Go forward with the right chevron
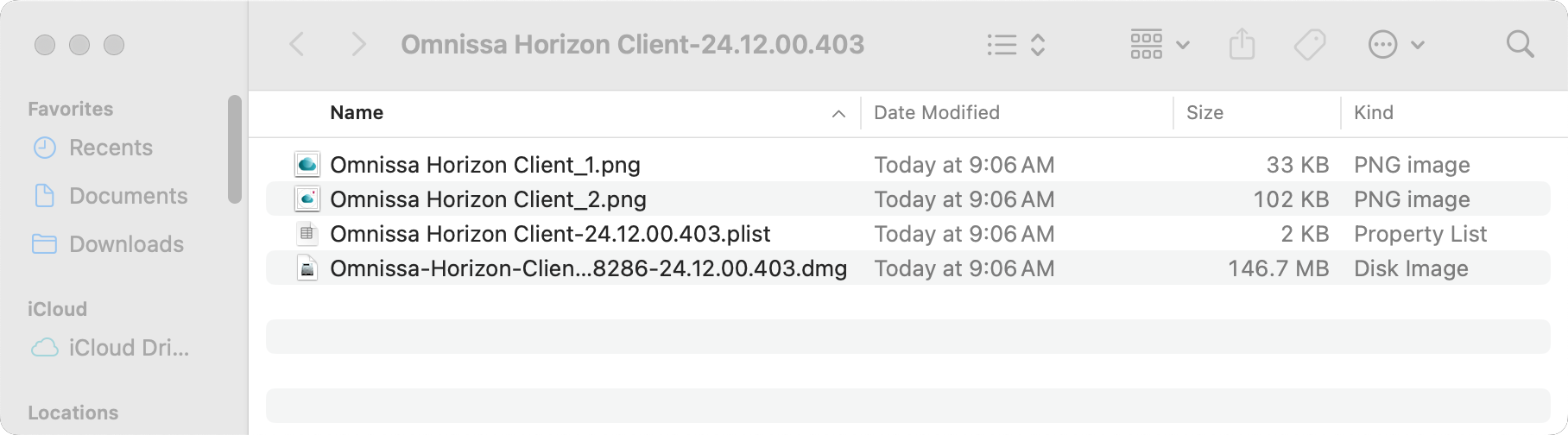The width and height of the screenshot is (1568, 435). (x=358, y=44)
